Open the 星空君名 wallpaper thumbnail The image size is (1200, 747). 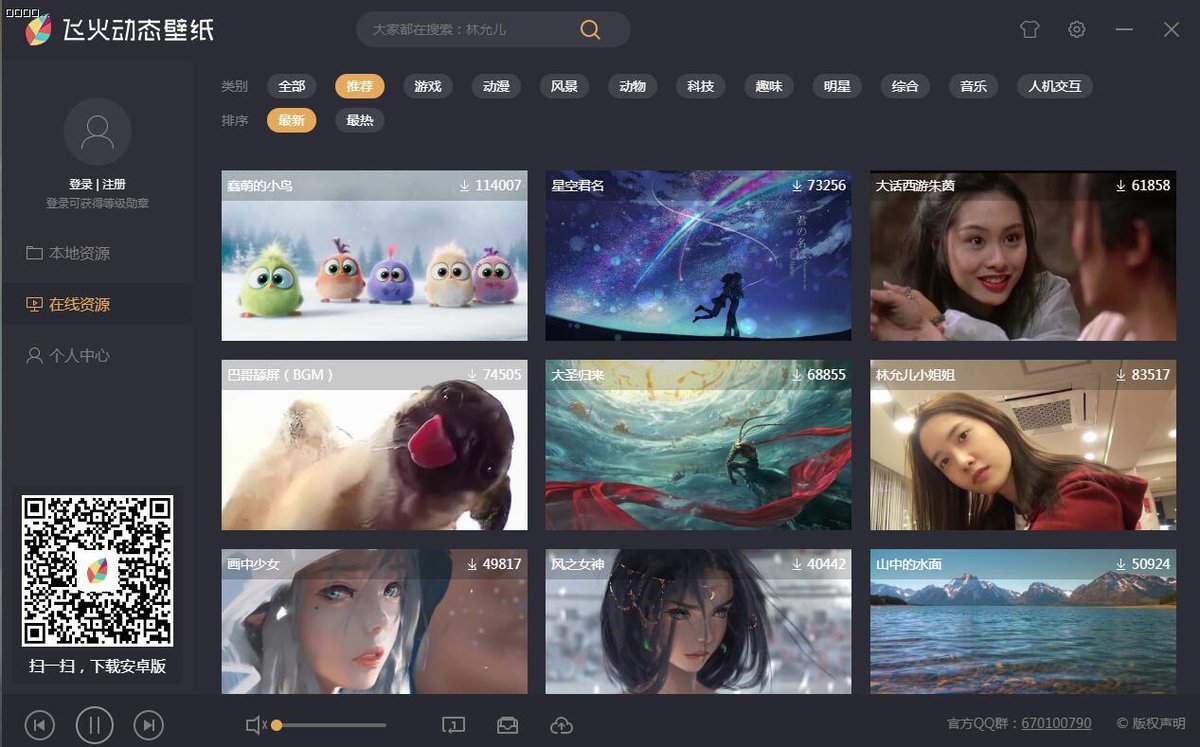[698, 256]
